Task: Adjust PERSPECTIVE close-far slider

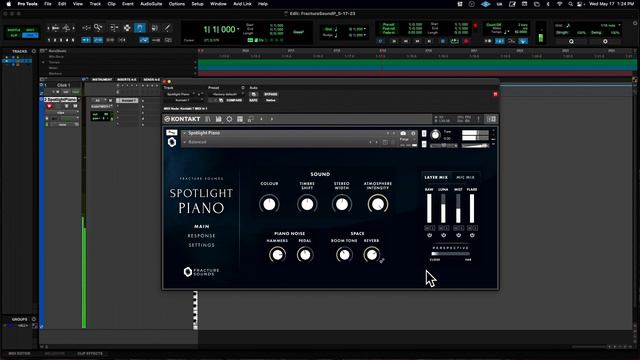Action: point(450,254)
